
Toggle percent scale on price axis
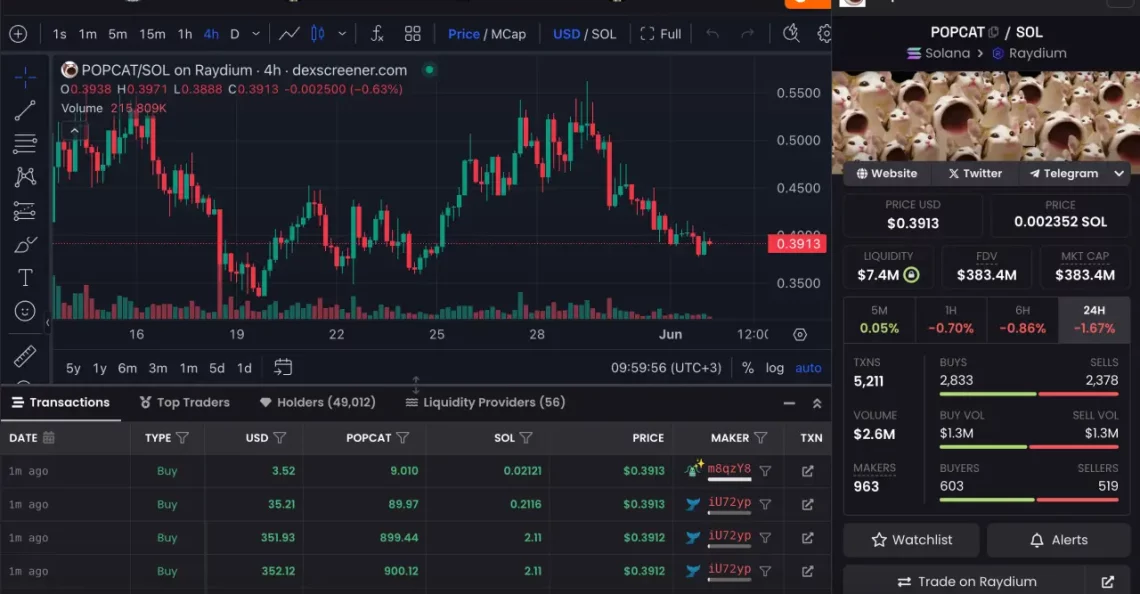[x=747, y=368]
